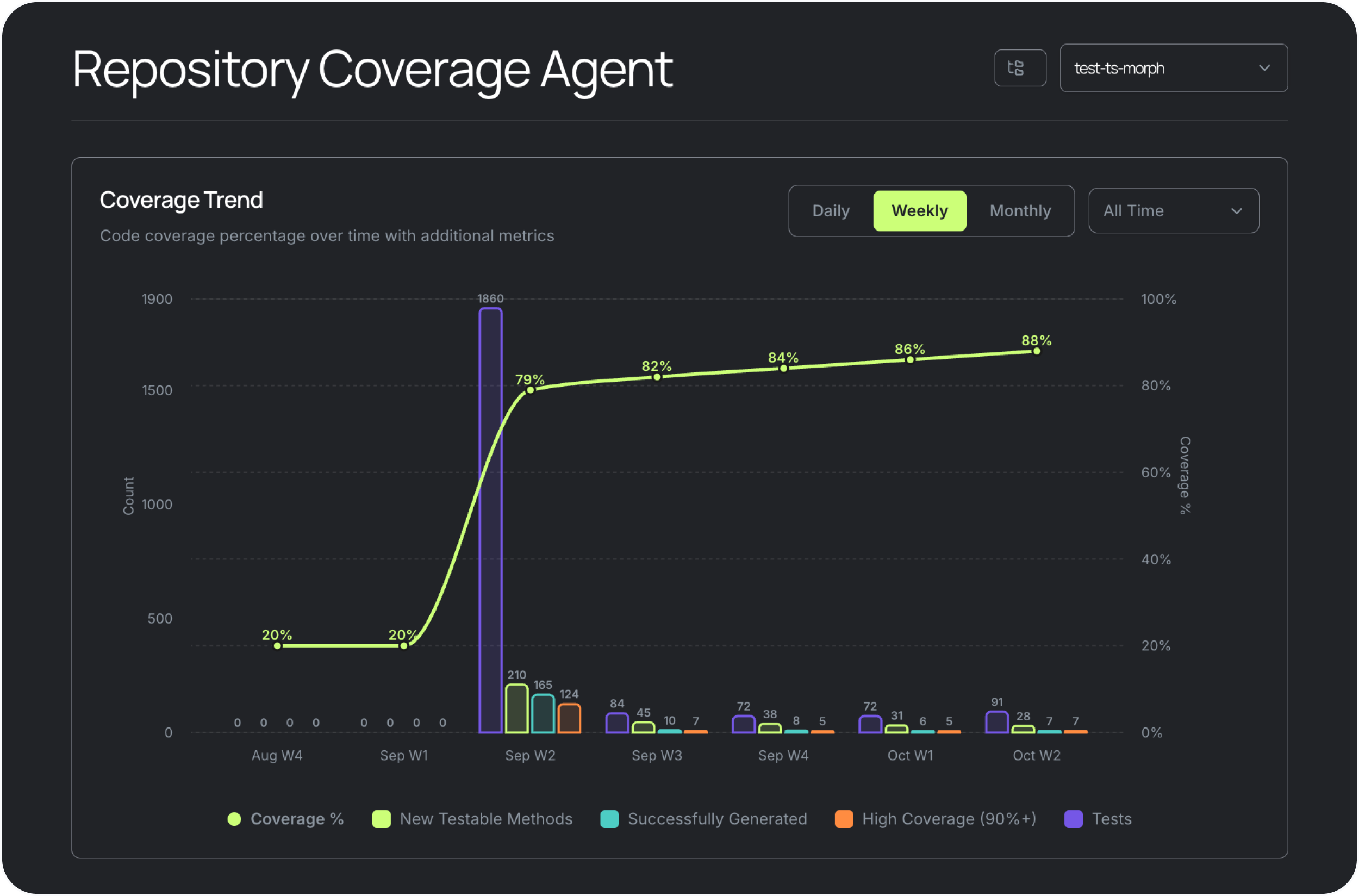Image resolution: width=1359 pixels, height=896 pixels.
Task: Click the High Coverage (90%+) orange swatch
Action: [843, 818]
